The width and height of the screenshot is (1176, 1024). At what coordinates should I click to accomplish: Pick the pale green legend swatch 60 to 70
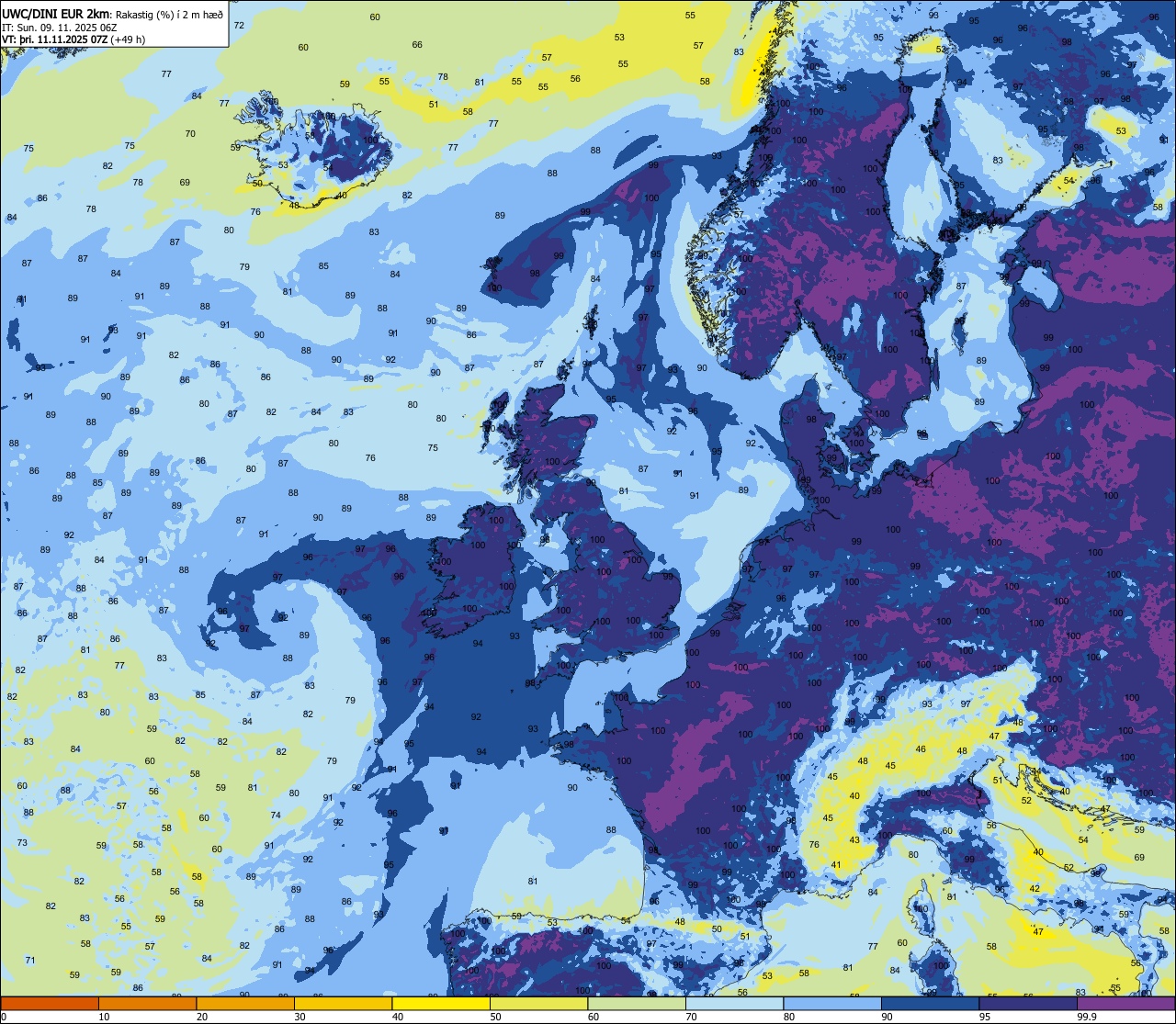[637, 1003]
